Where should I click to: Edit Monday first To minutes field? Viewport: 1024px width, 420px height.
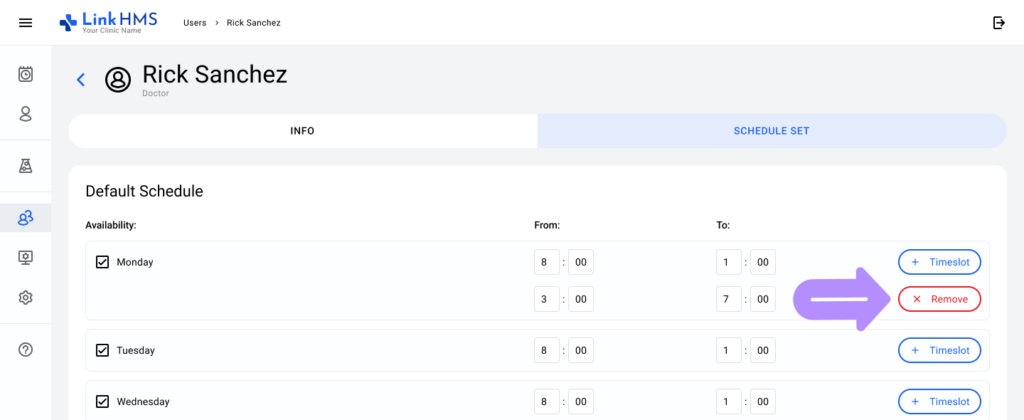tap(763, 262)
